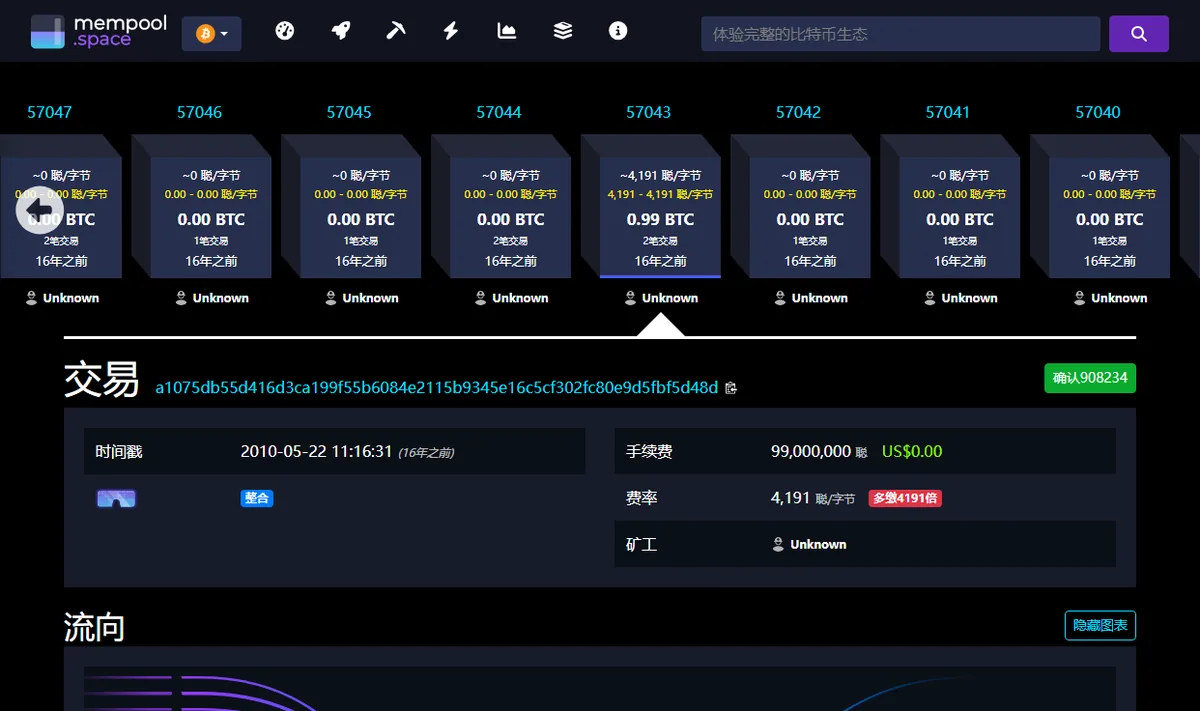This screenshot has height=711, width=1200.
Task: Click the 交易 transaction heading
Action: click(x=102, y=380)
